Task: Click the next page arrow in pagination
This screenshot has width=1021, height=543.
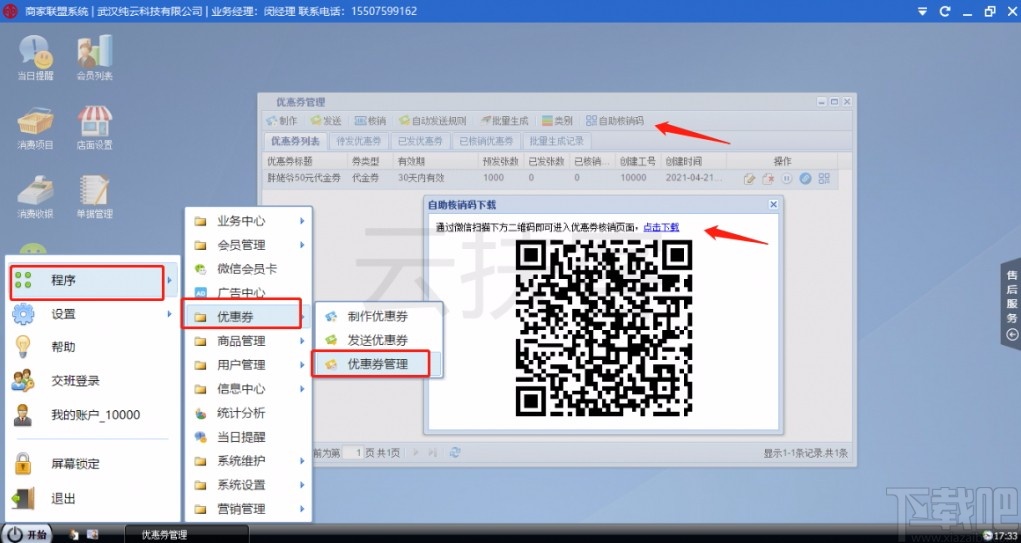Action: [415, 452]
